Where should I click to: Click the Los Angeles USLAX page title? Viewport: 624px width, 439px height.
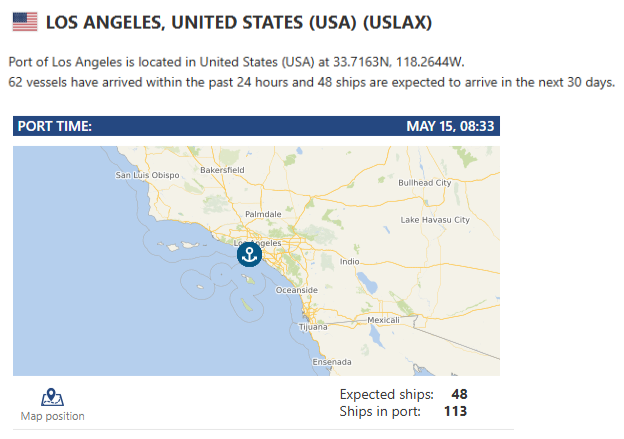tap(239, 22)
